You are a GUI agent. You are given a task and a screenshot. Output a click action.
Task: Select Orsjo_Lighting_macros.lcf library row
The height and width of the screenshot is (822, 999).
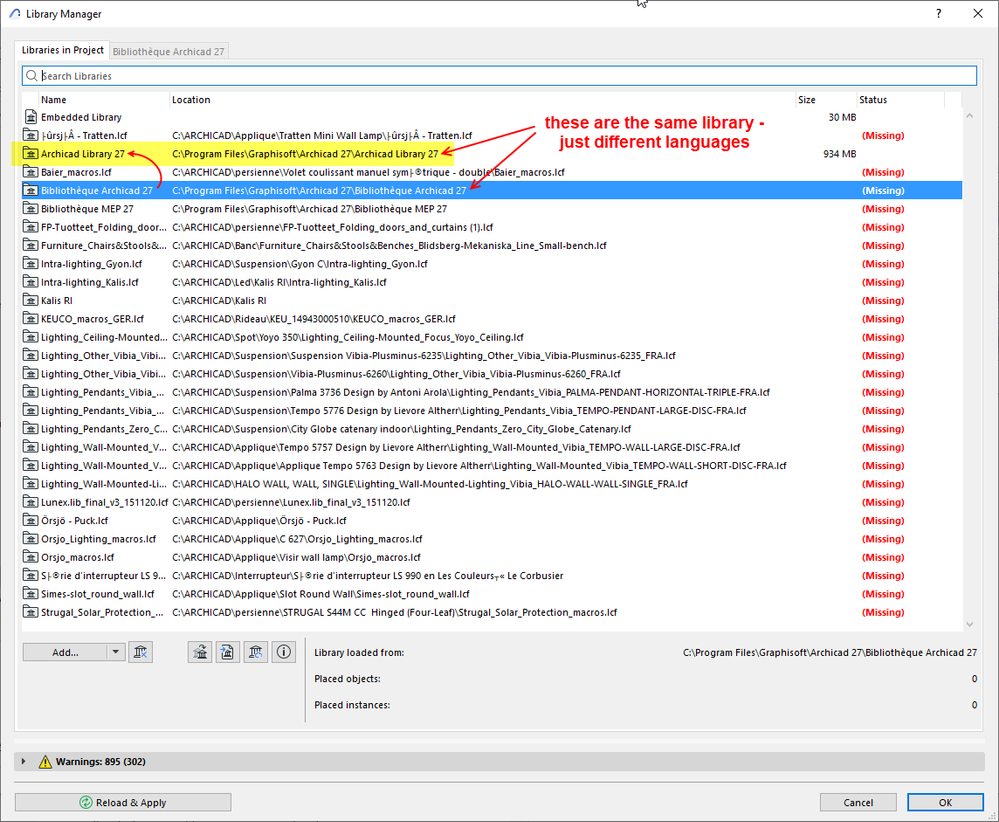point(492,539)
